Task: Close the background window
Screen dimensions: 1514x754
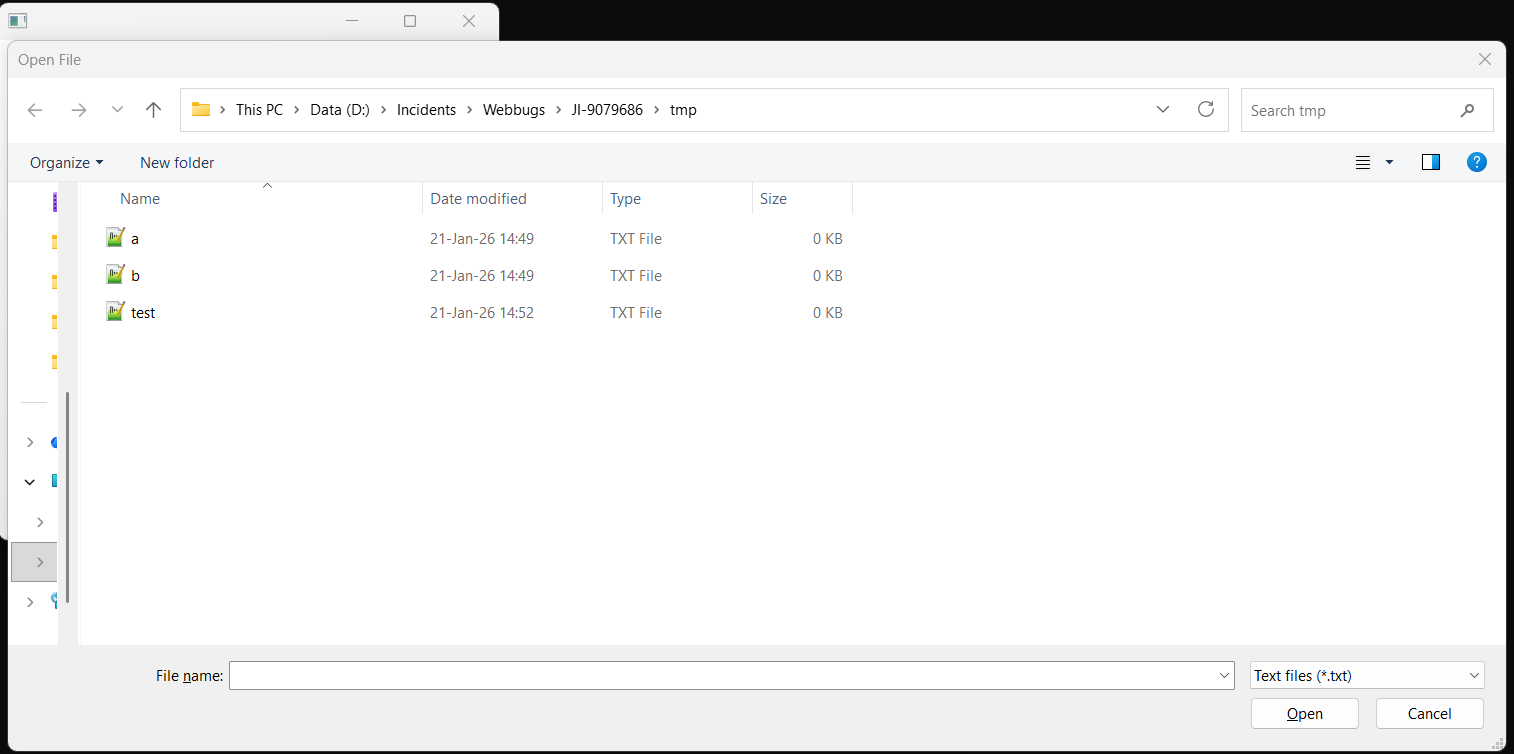Action: coord(469,21)
